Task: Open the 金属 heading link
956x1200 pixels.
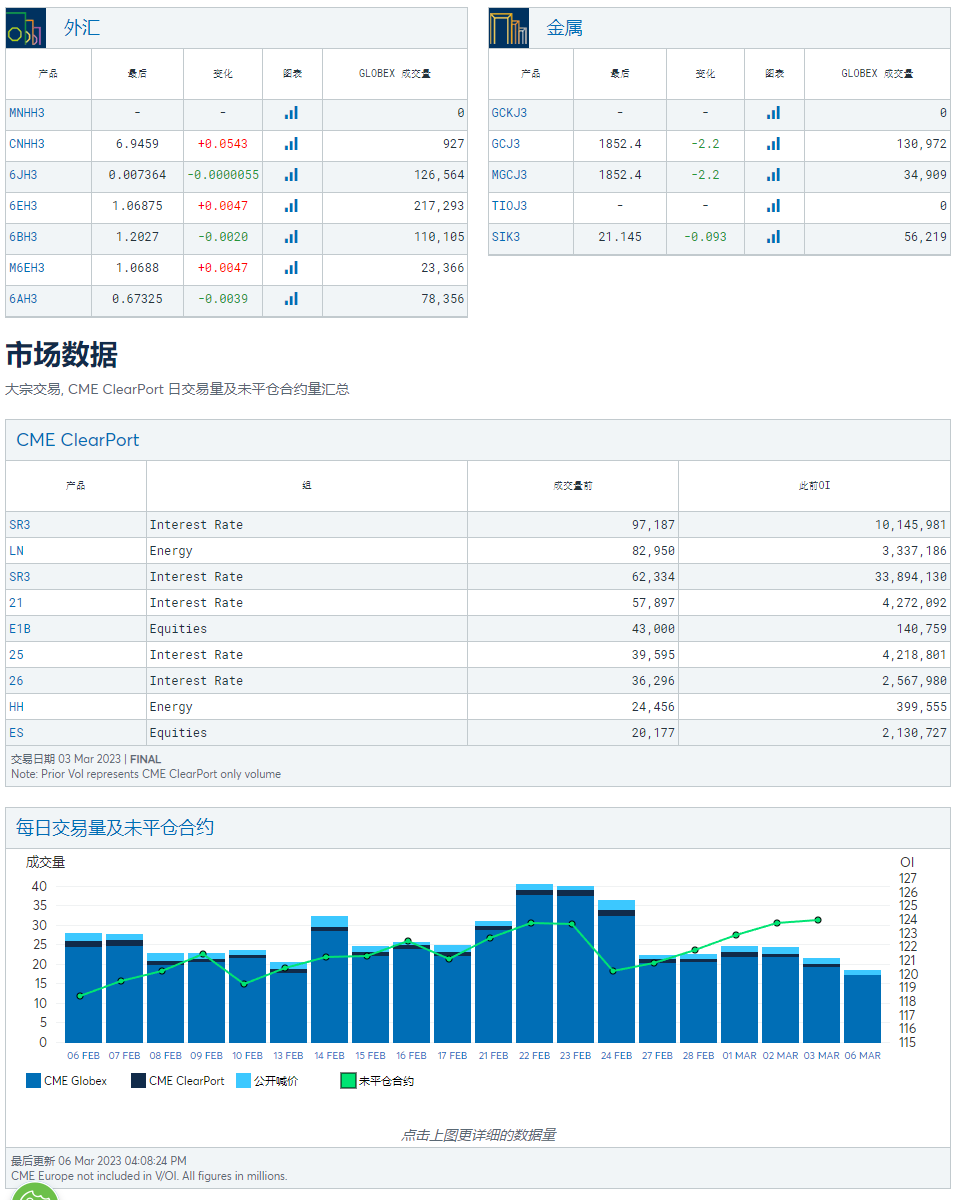Action: [565, 28]
